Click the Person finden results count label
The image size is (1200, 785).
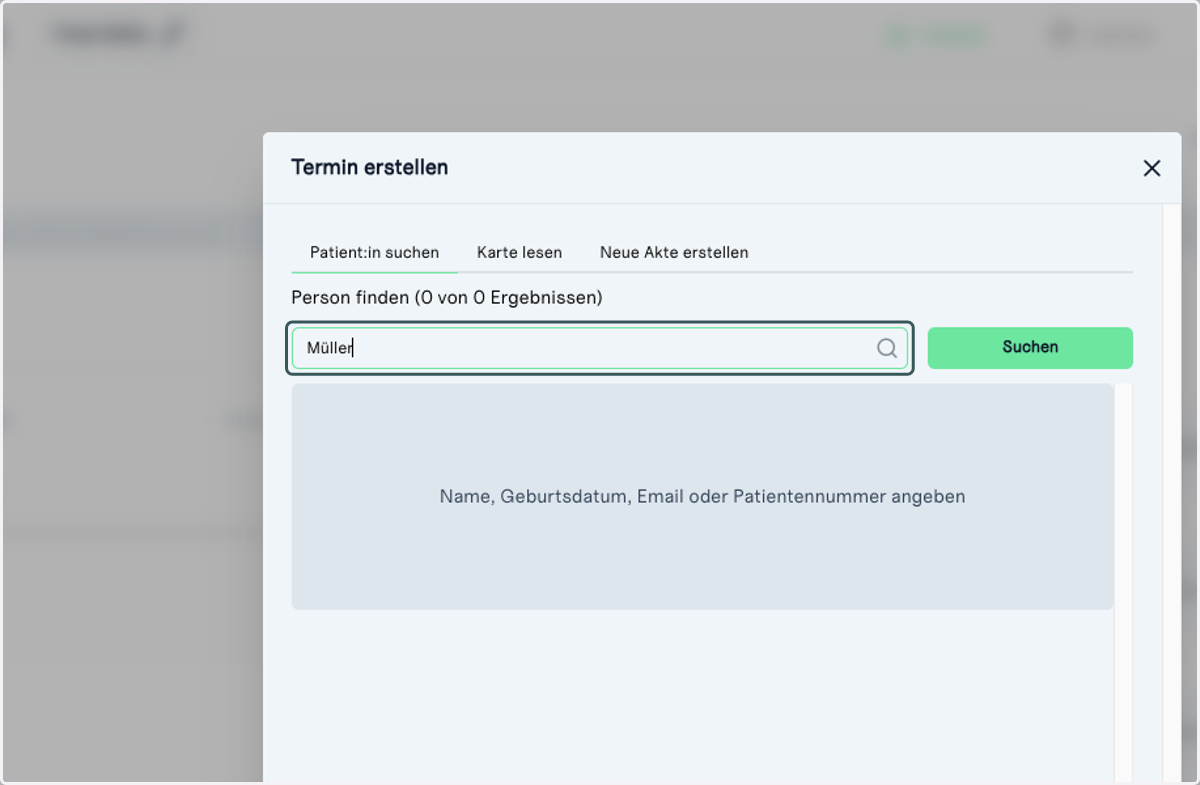(x=447, y=298)
